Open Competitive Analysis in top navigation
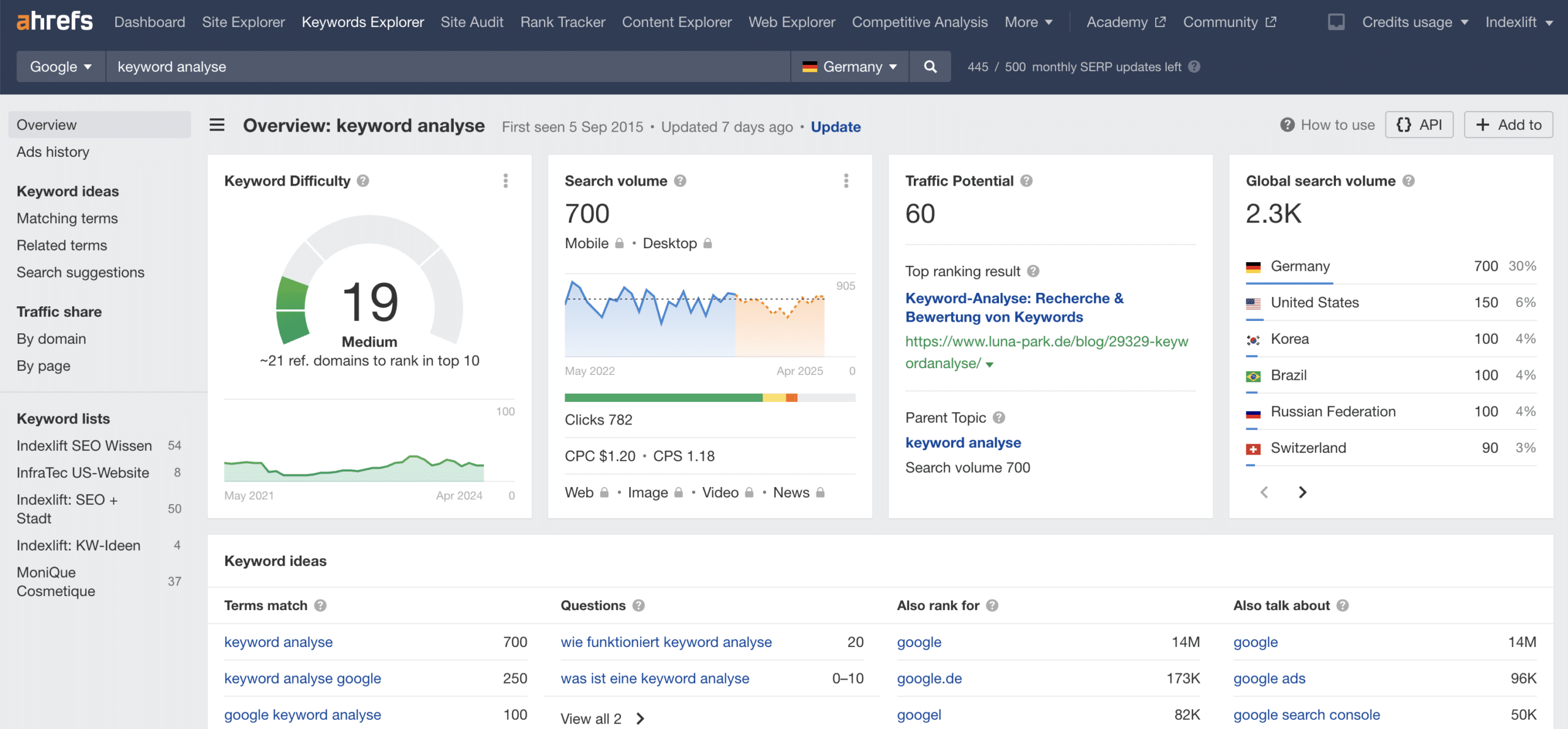This screenshot has width=1568, height=729. (919, 22)
